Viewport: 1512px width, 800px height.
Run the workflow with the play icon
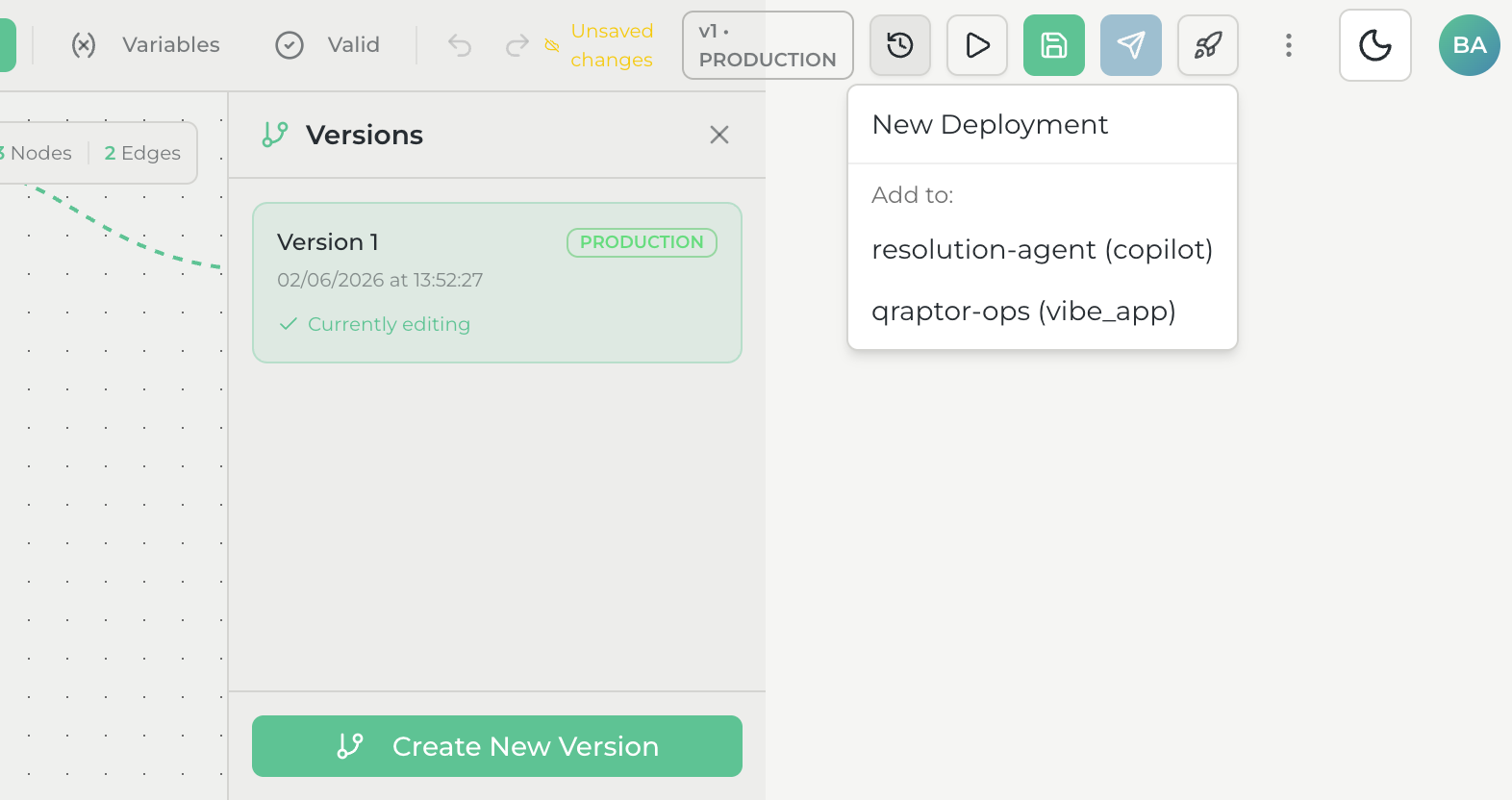(977, 45)
